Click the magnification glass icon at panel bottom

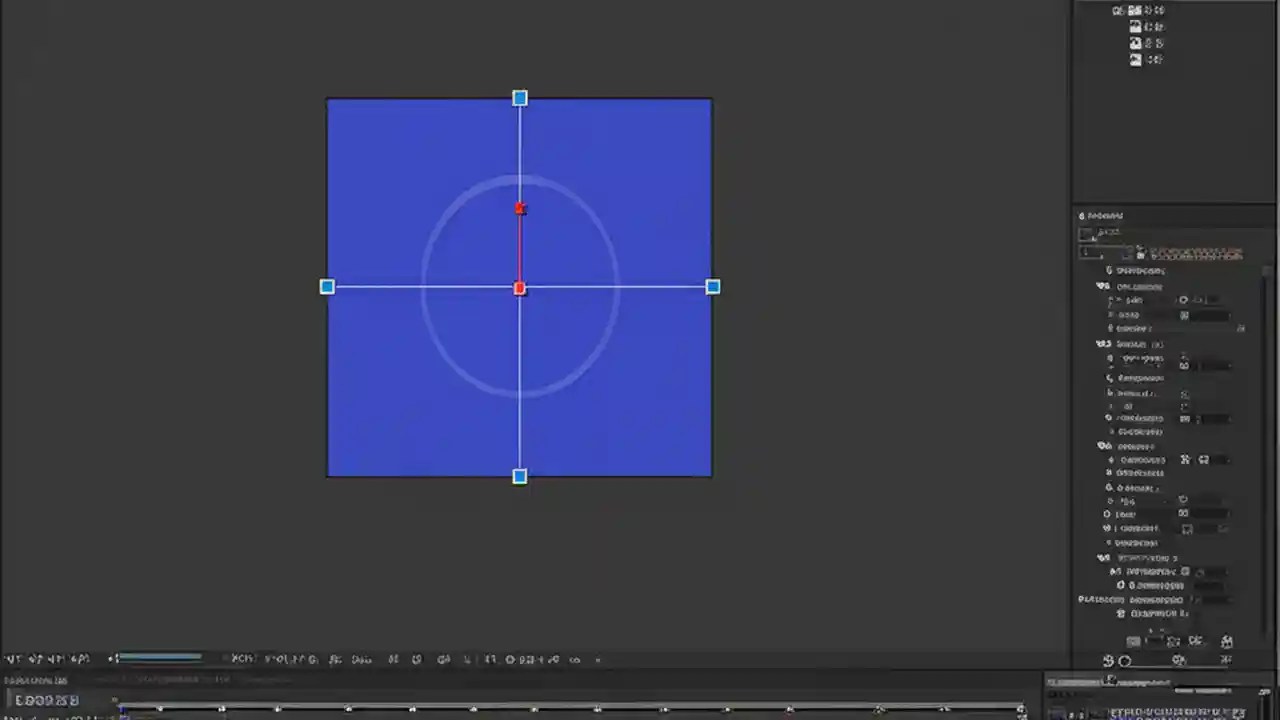1125,660
